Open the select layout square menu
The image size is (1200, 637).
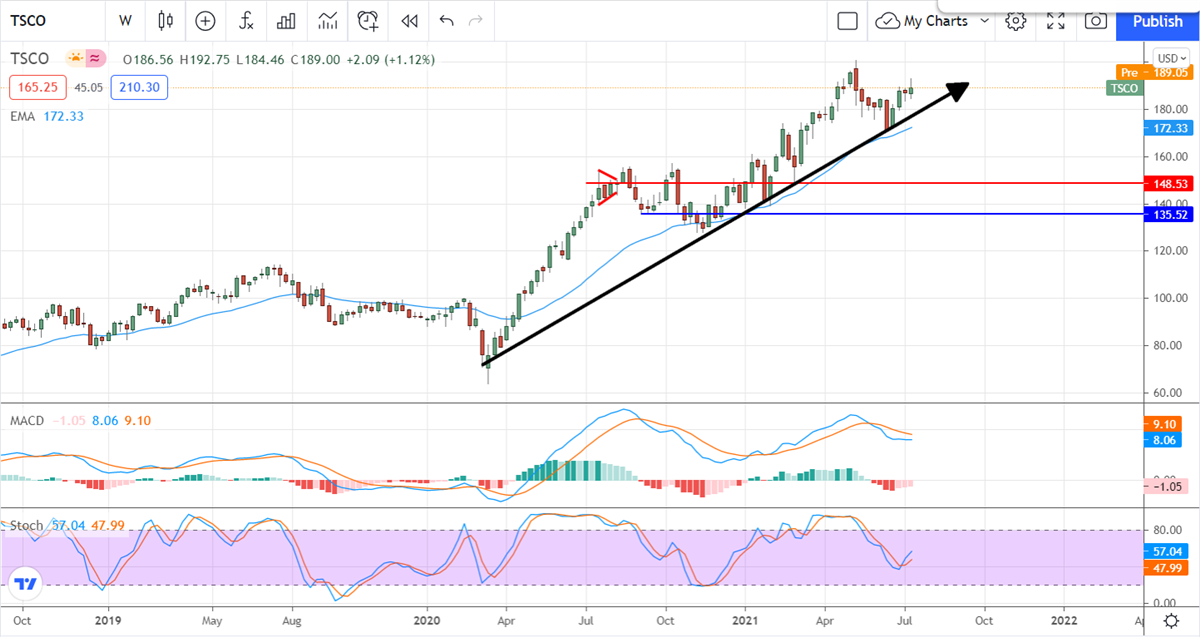point(848,21)
